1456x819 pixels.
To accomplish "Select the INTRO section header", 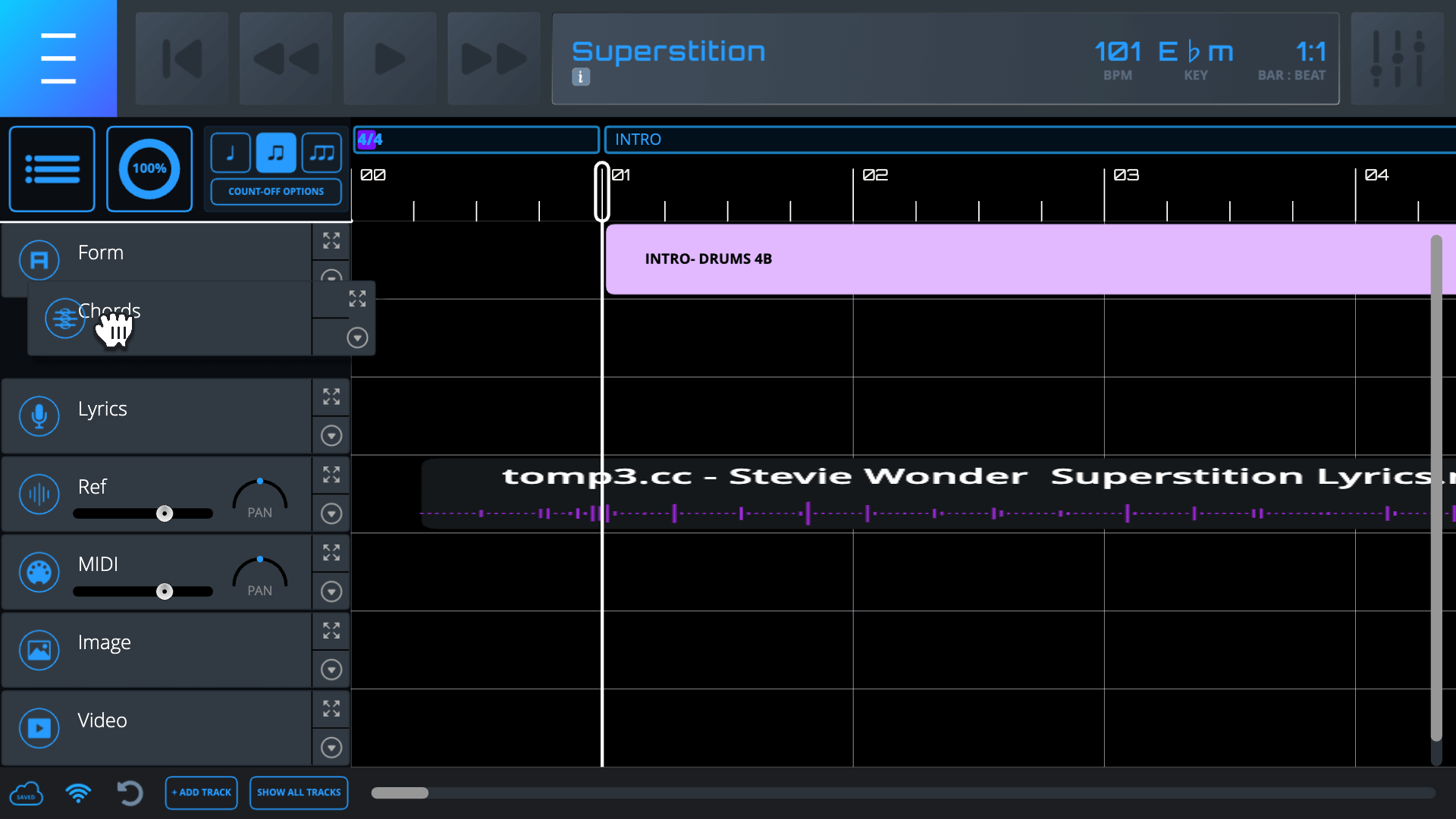I will 638,140.
